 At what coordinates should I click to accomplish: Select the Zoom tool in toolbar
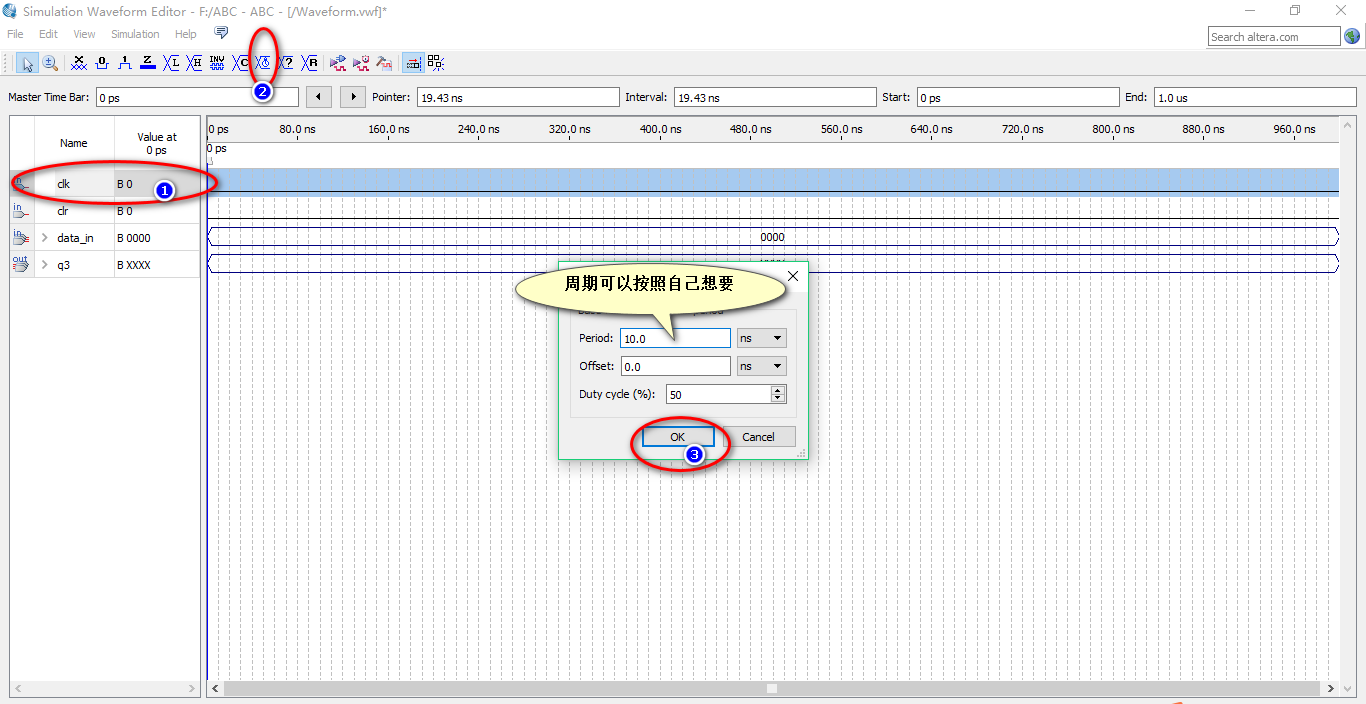[49, 63]
